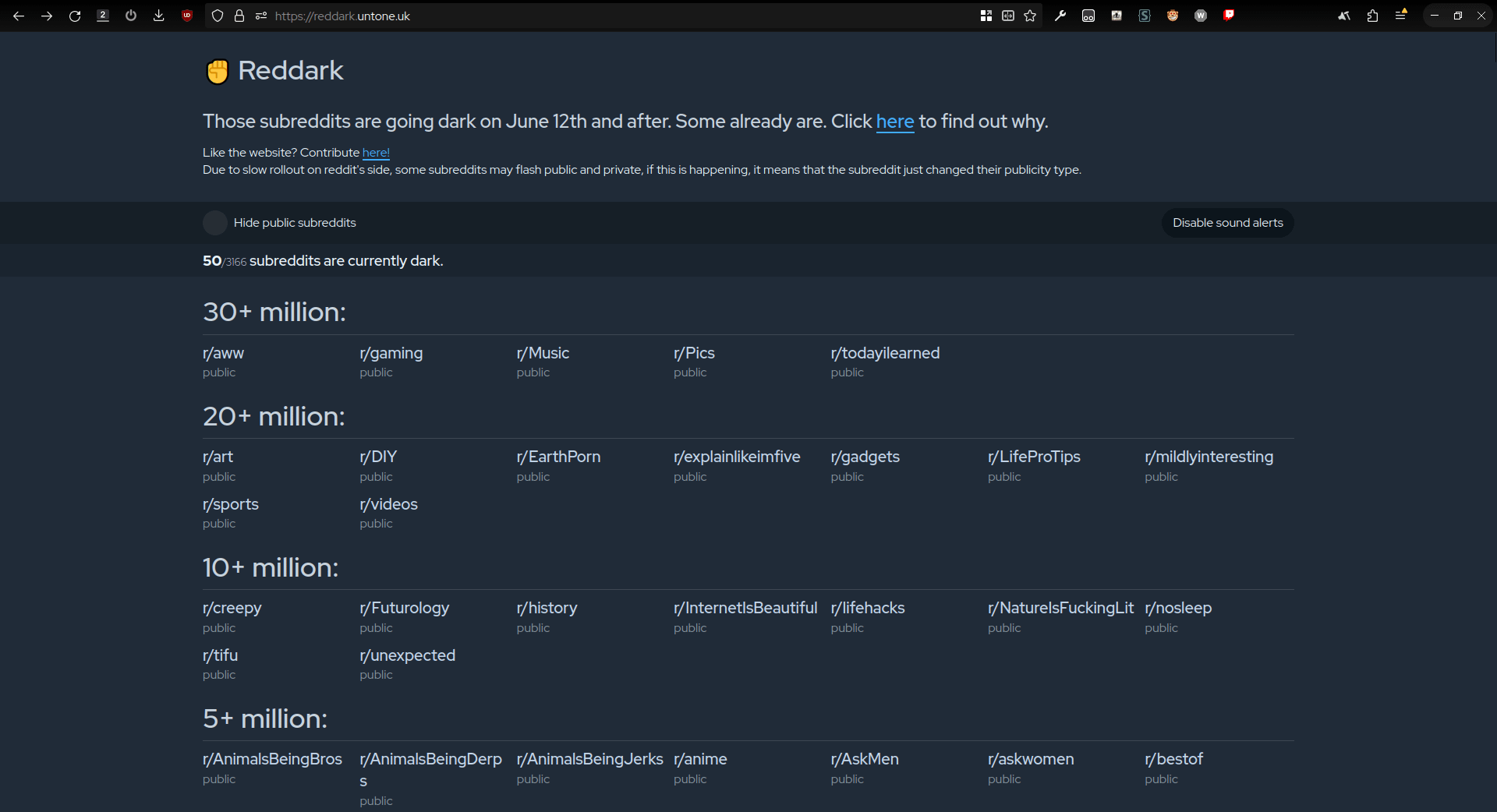Screen dimensions: 1497x812
Task: Open the browser menu with alert badge
Action: tap(1401, 16)
